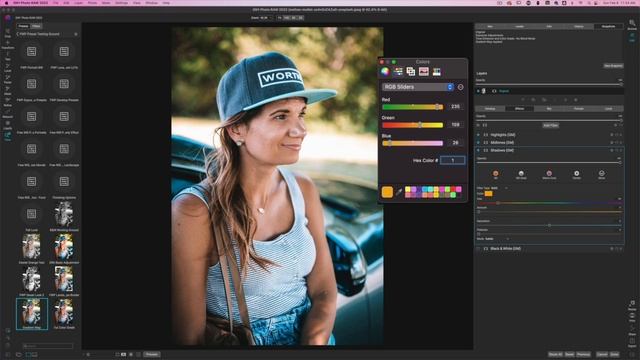
Task: Select the View tool in left toolbar
Action: tap(7, 136)
